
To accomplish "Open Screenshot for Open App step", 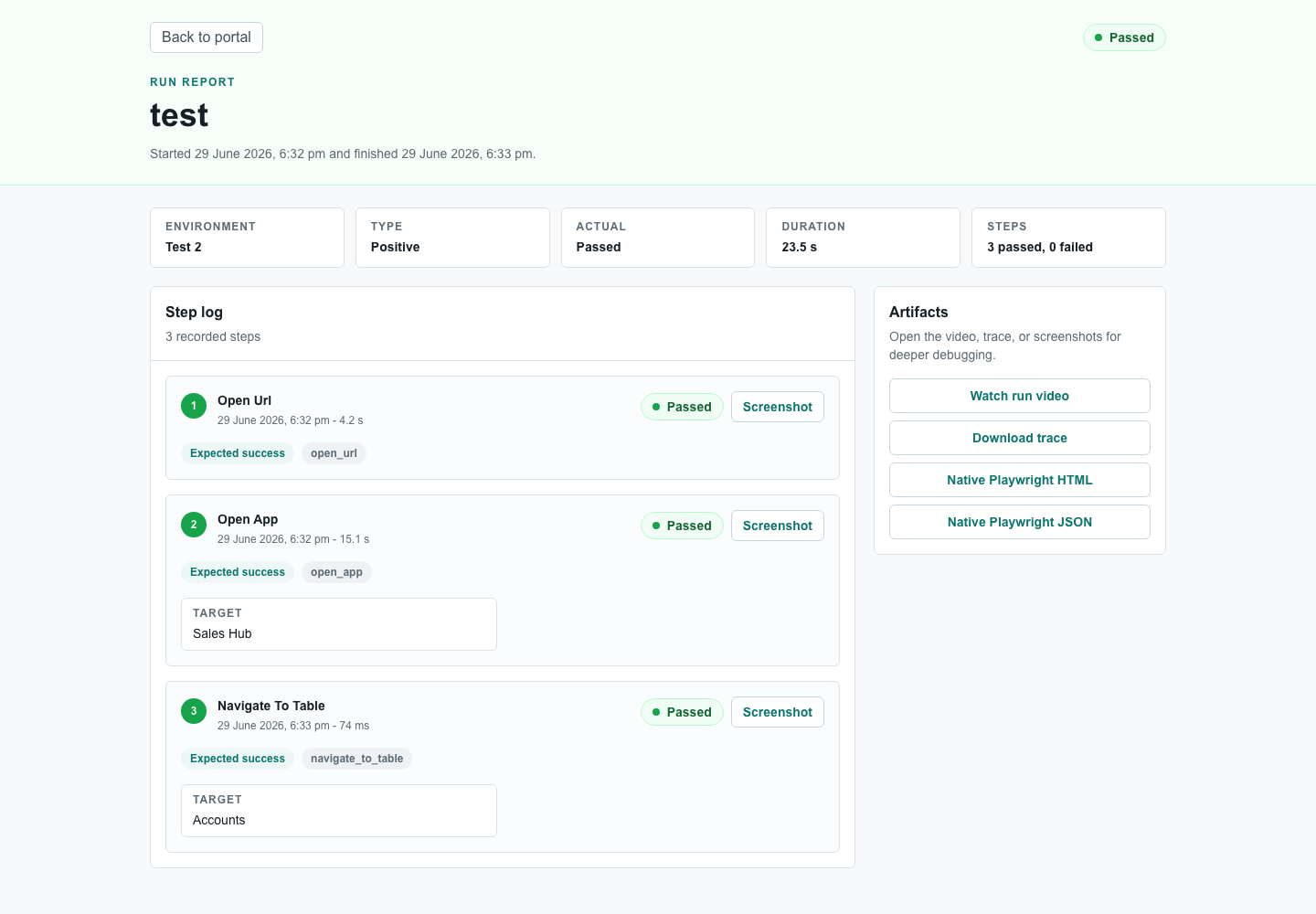I will point(778,526).
